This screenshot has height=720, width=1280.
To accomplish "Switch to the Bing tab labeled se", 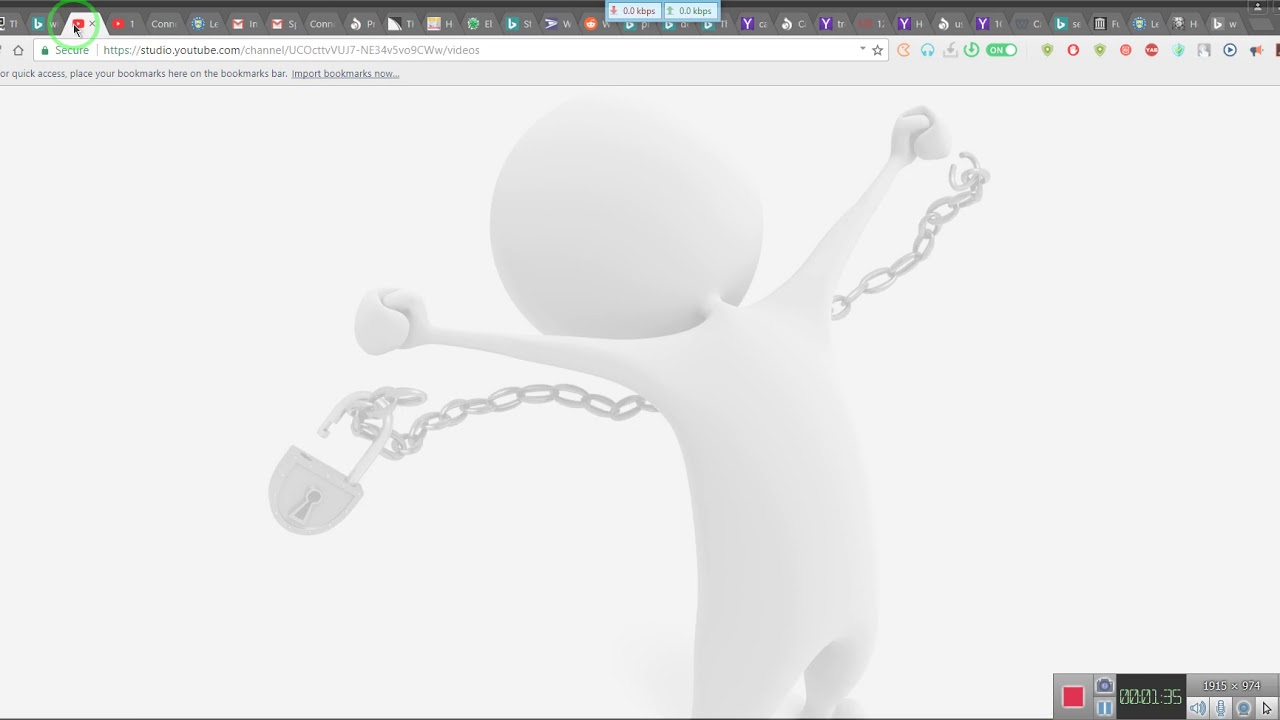I will 1068,24.
